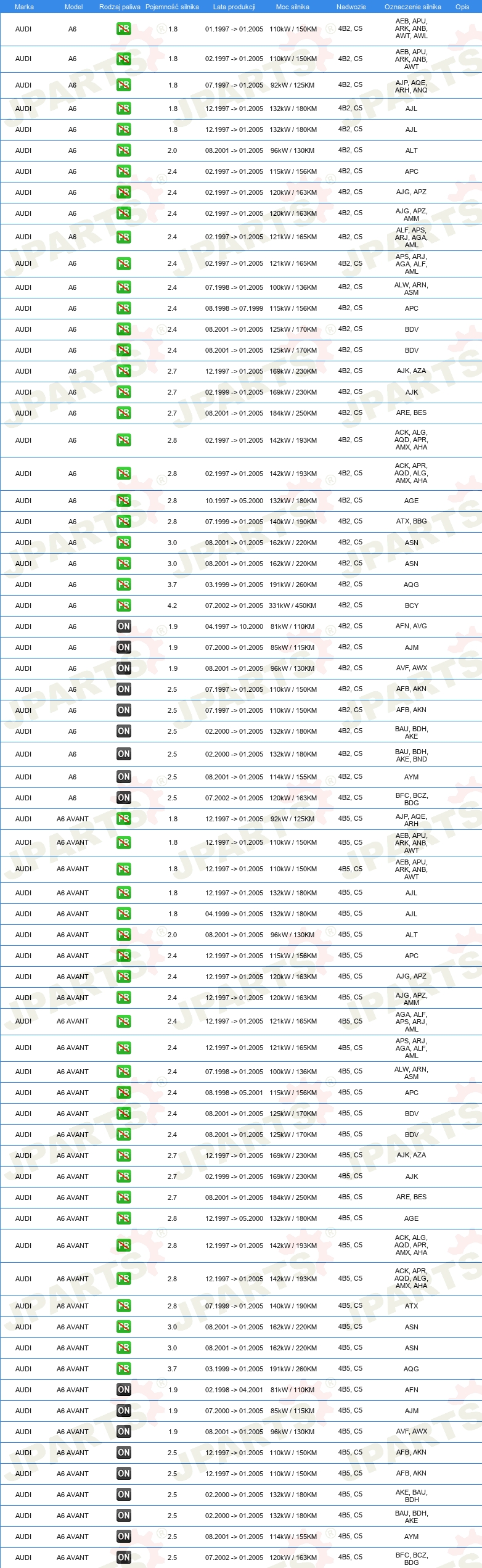
Task: Select the '10.1997 -> 05.2000' production dates
Action: 234,501
